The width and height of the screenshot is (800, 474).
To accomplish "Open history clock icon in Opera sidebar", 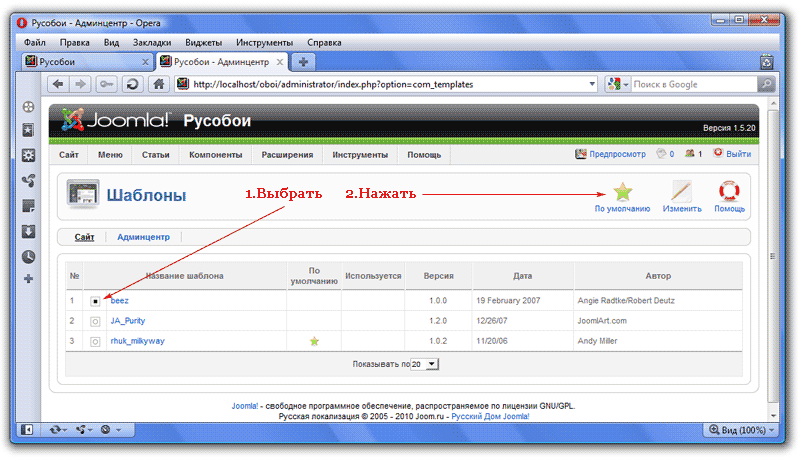I will pos(29,256).
